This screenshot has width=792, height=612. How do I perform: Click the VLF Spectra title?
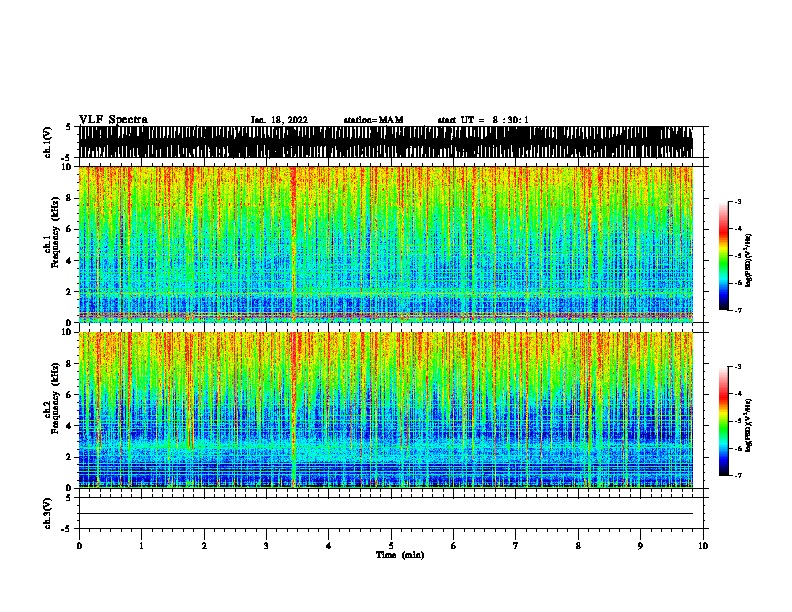coord(113,120)
